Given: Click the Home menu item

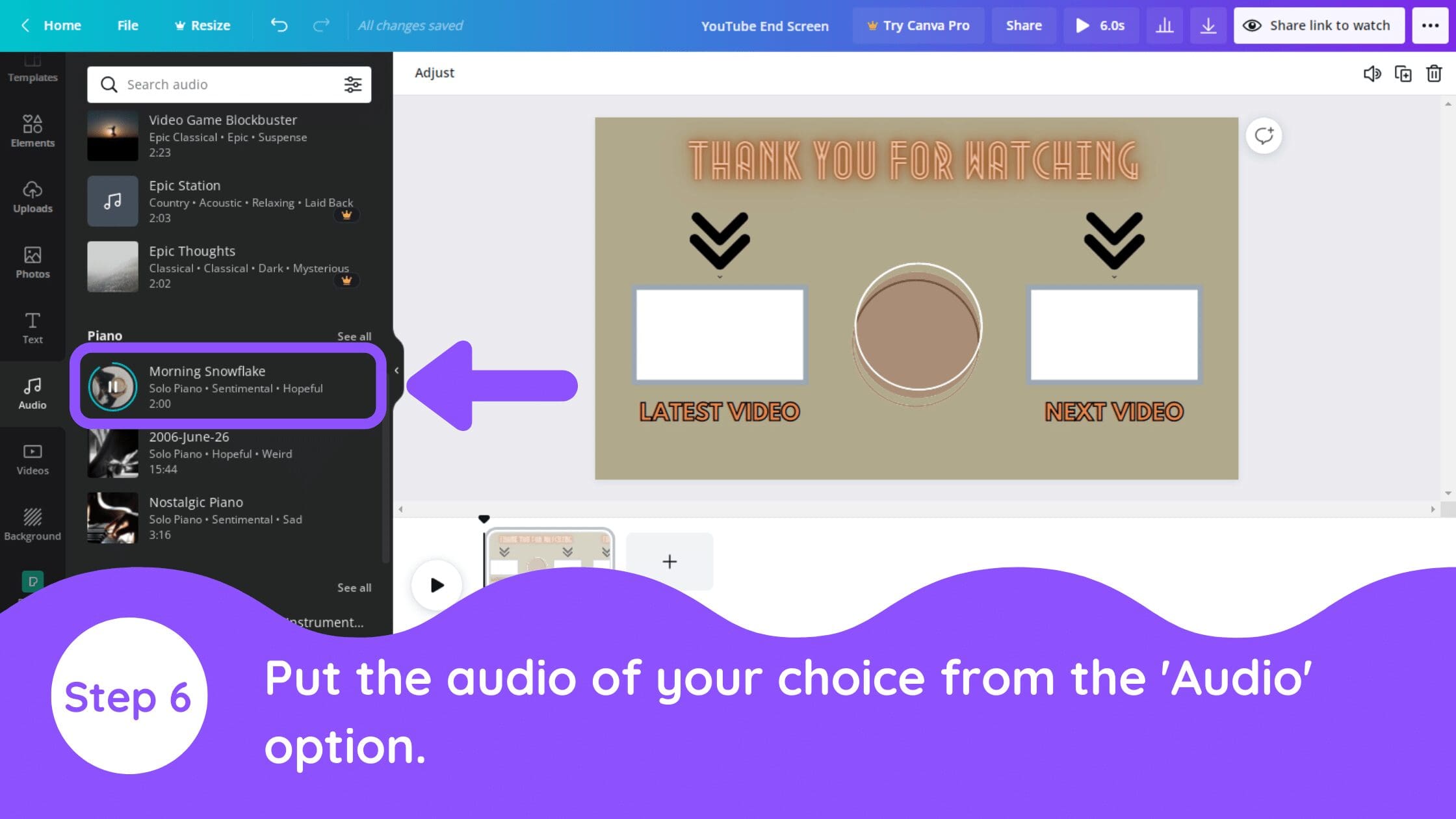Looking at the screenshot, I should 62,25.
